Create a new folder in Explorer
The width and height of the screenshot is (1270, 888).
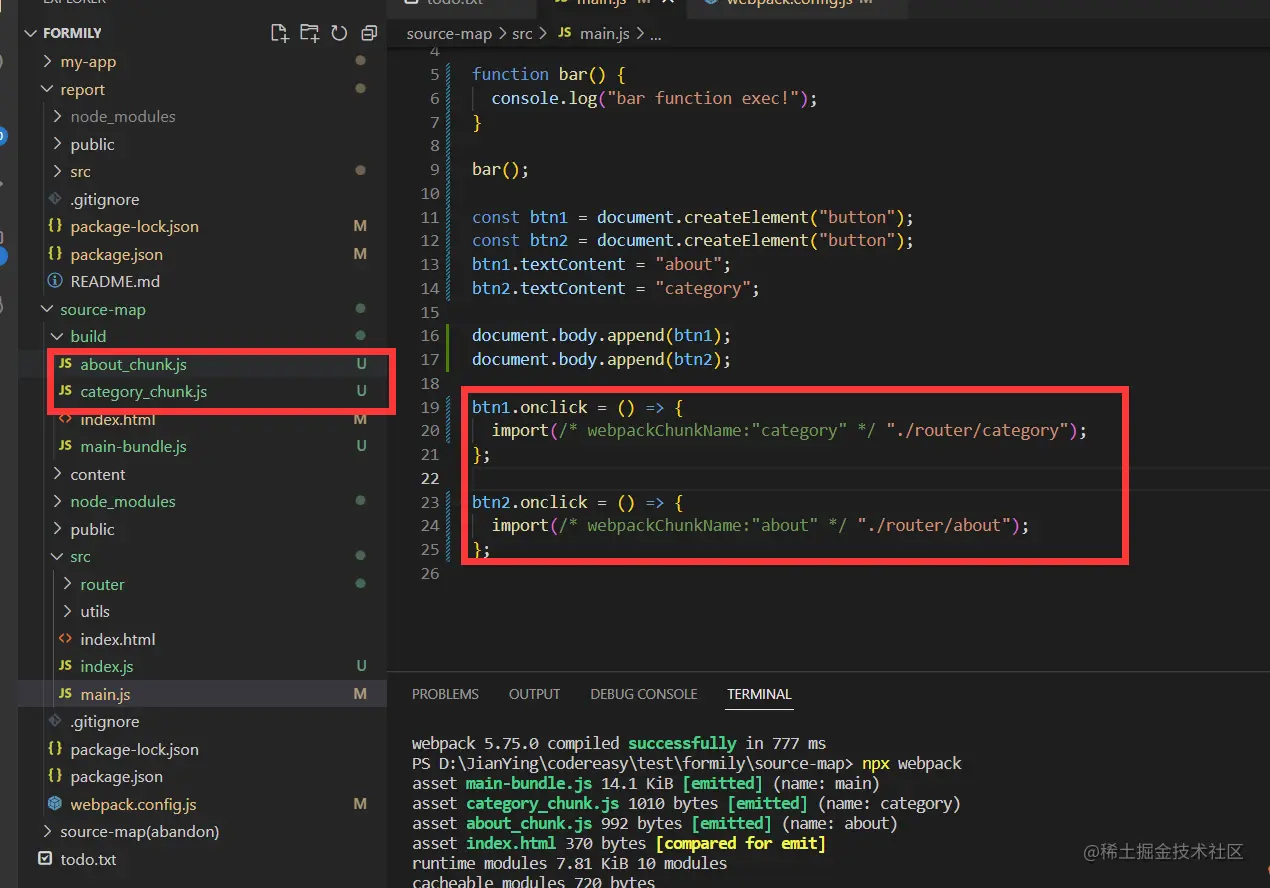[x=310, y=33]
